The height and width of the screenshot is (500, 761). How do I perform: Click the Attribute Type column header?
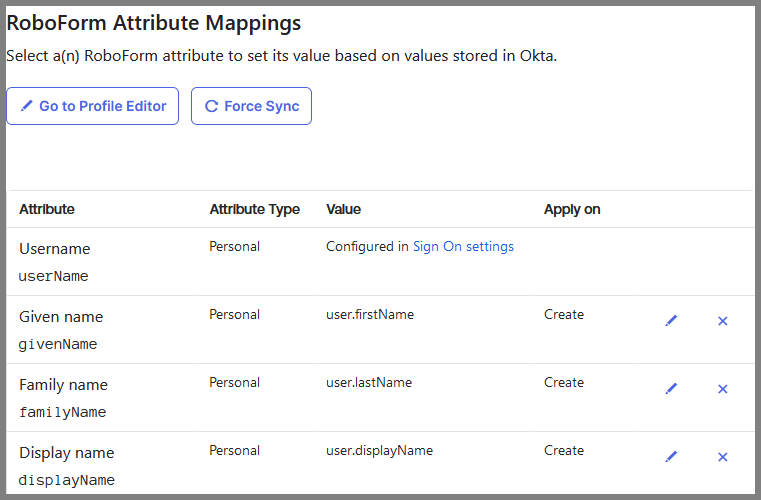254,210
